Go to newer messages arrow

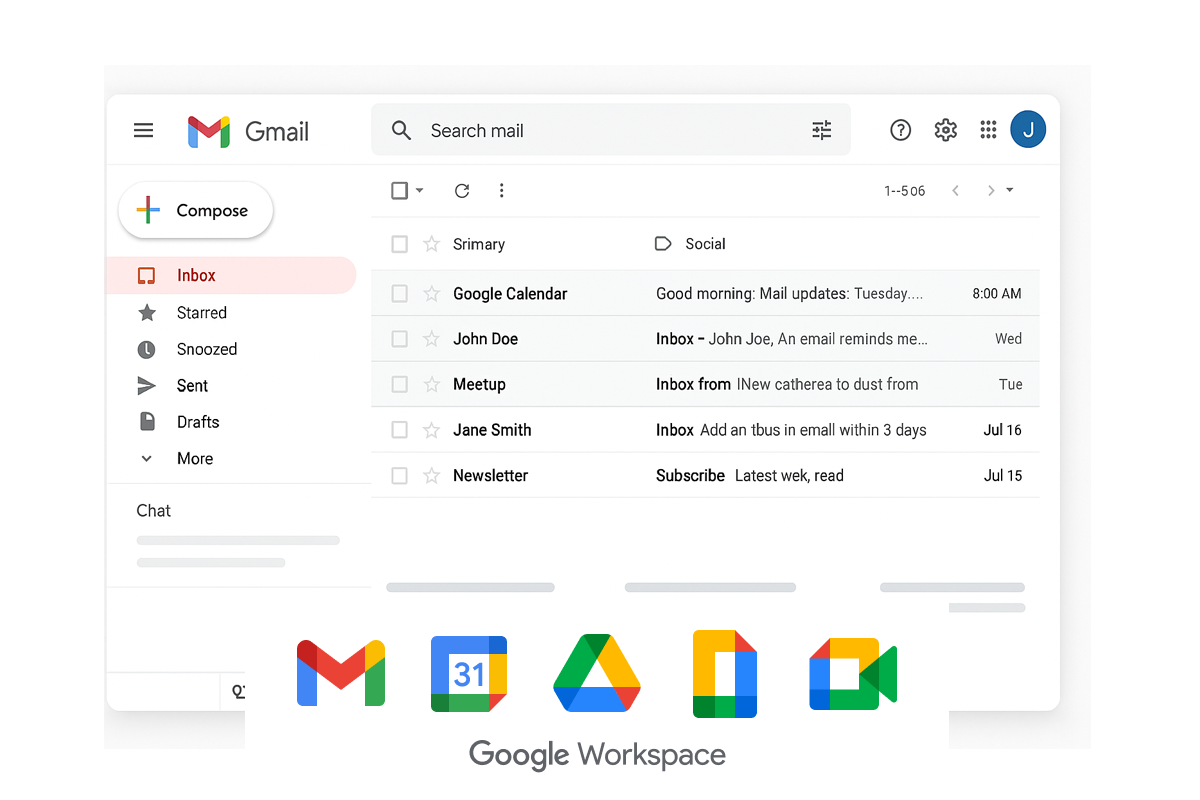[x=955, y=190]
